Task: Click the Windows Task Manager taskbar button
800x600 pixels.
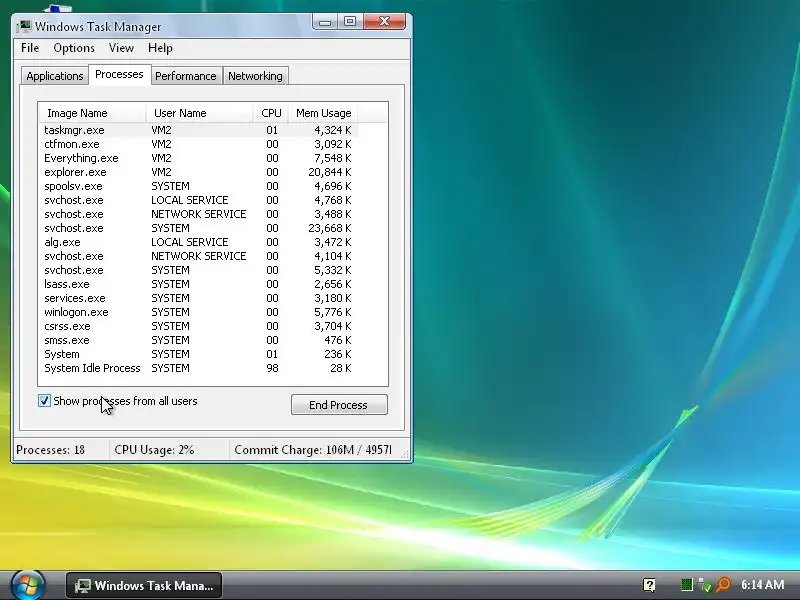Action: (x=144, y=585)
